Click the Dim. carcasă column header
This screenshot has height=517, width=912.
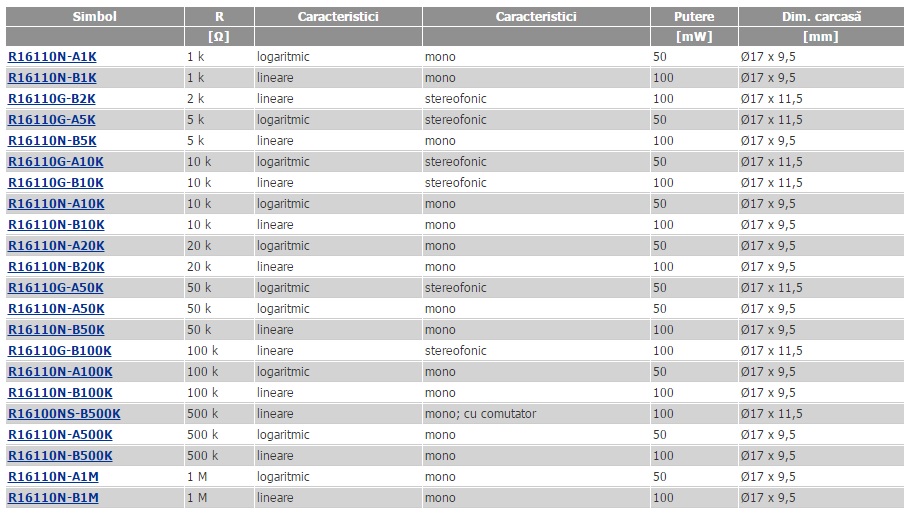tap(821, 17)
